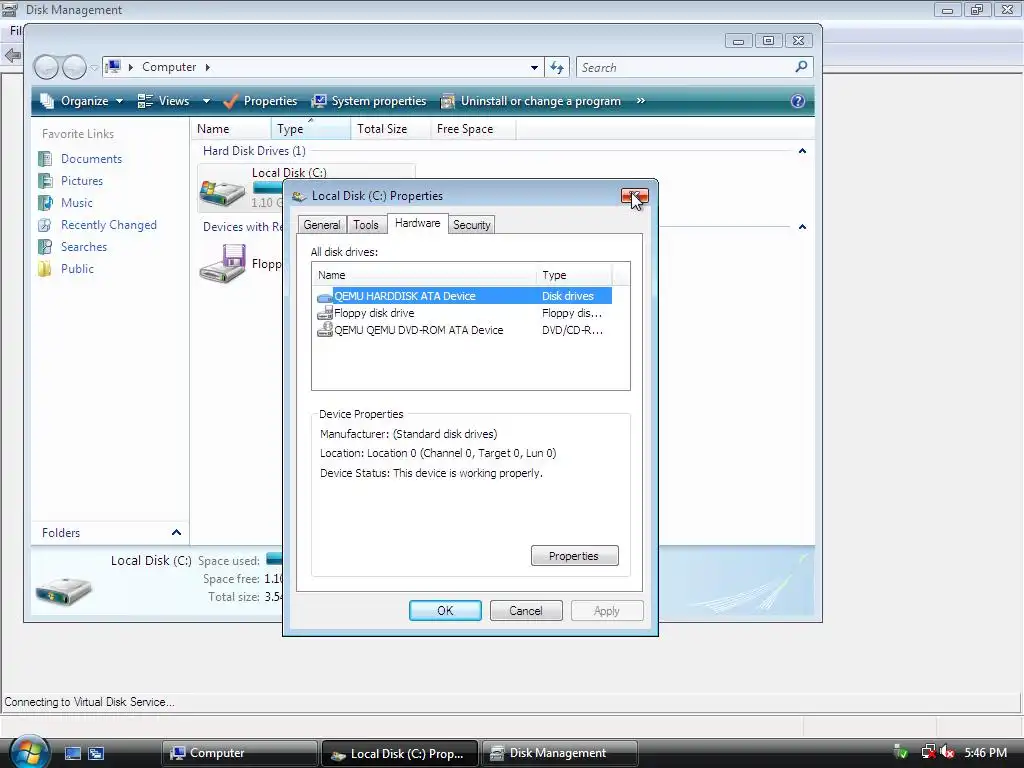Select the Floppy drive icon

pyautogui.click(x=223, y=264)
